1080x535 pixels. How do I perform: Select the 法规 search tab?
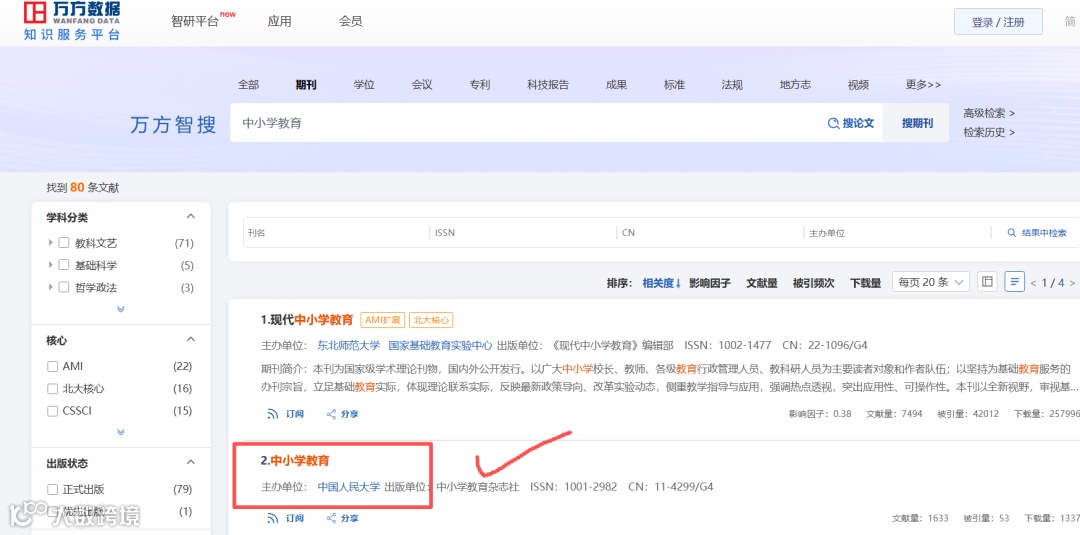coord(732,85)
